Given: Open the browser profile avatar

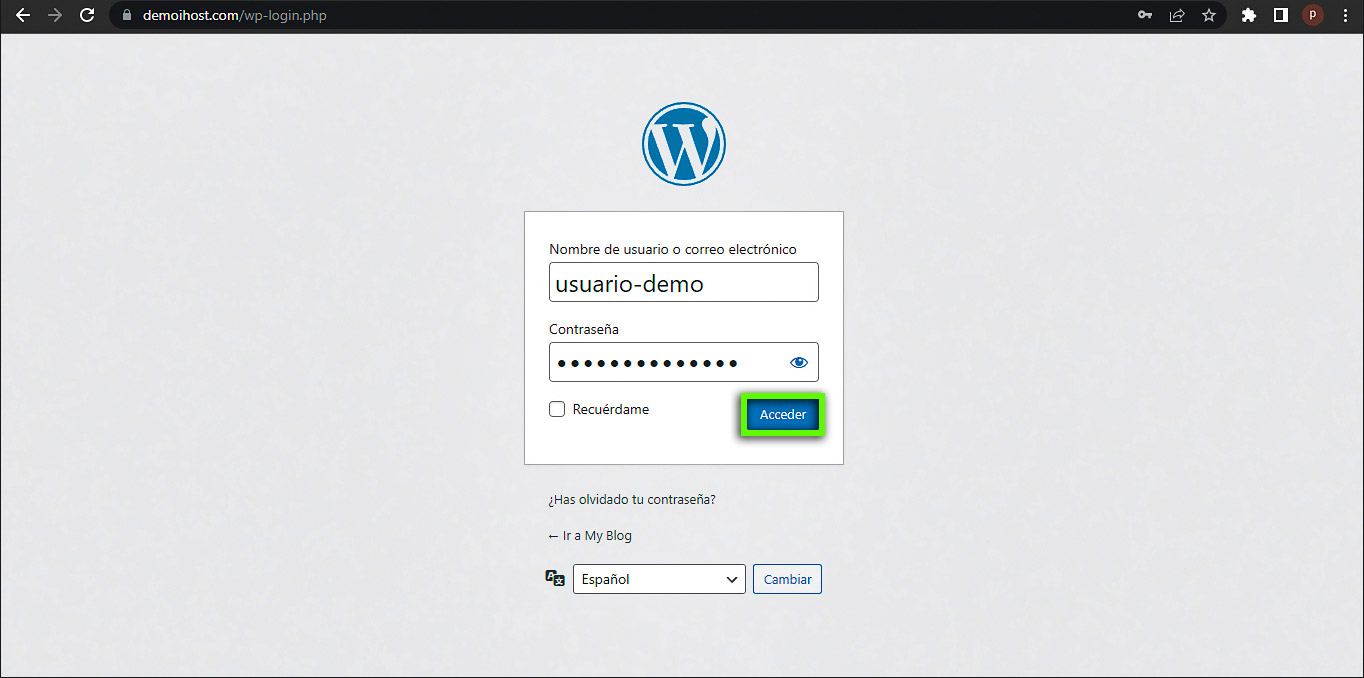Looking at the screenshot, I should pos(1312,15).
